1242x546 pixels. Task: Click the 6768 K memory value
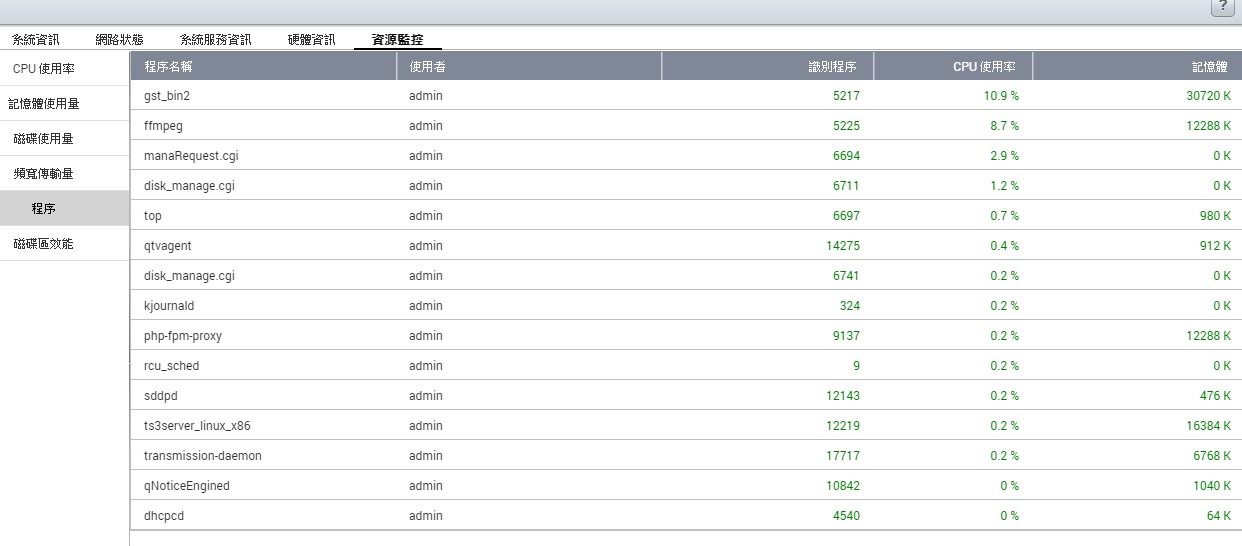[1212, 456]
